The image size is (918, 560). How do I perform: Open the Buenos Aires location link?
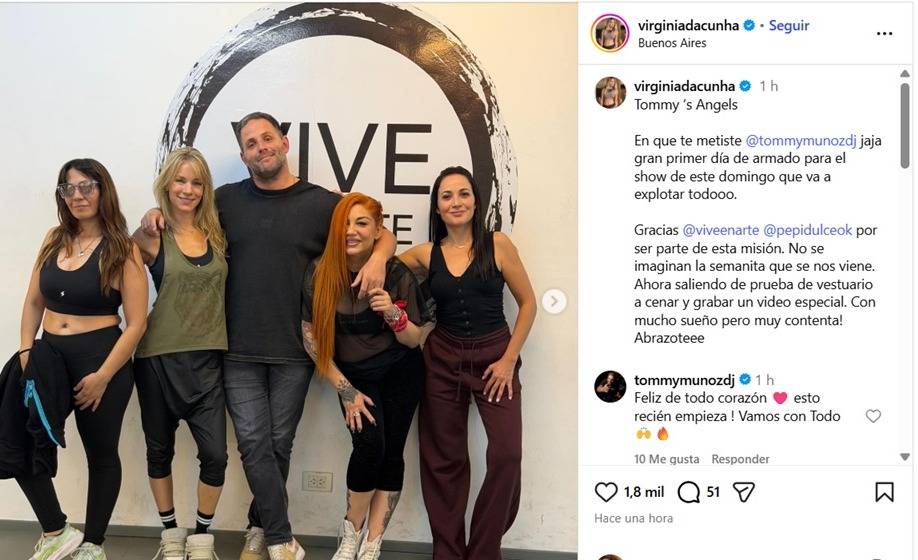672,43
